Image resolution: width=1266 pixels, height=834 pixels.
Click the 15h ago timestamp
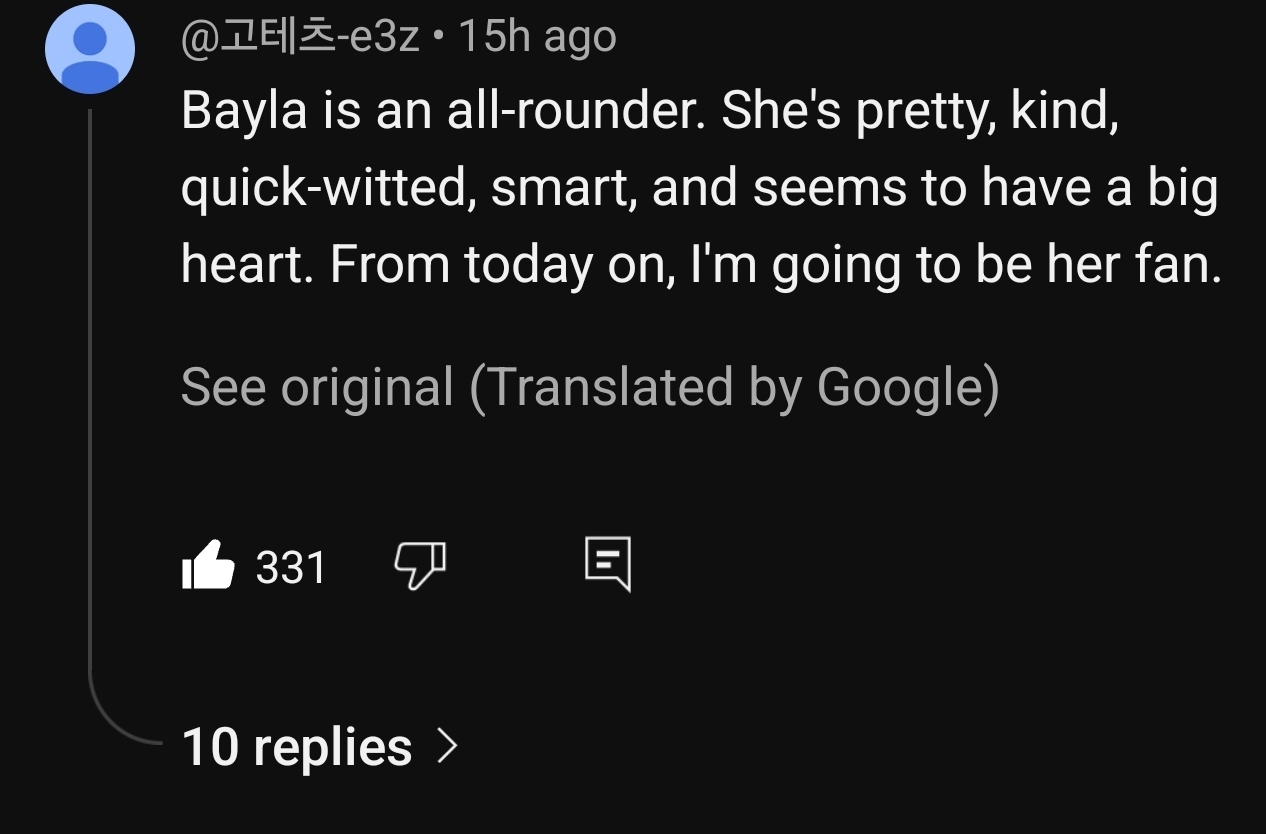(537, 38)
